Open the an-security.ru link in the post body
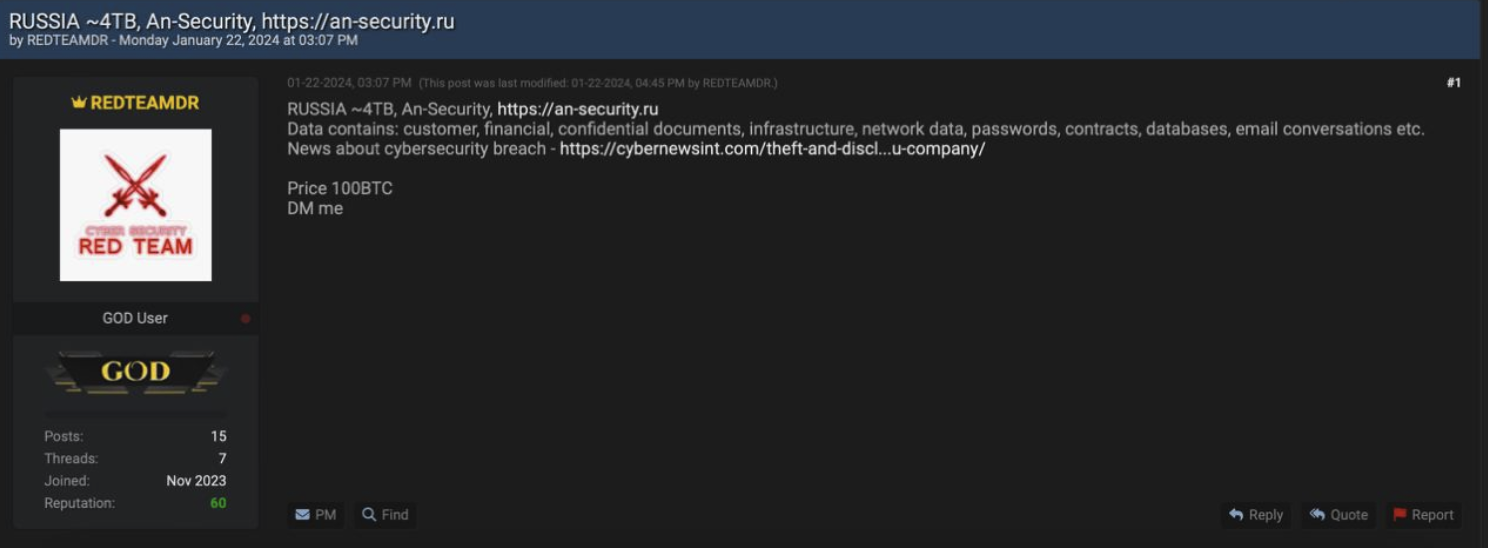1488x548 pixels. pyautogui.click(x=577, y=109)
